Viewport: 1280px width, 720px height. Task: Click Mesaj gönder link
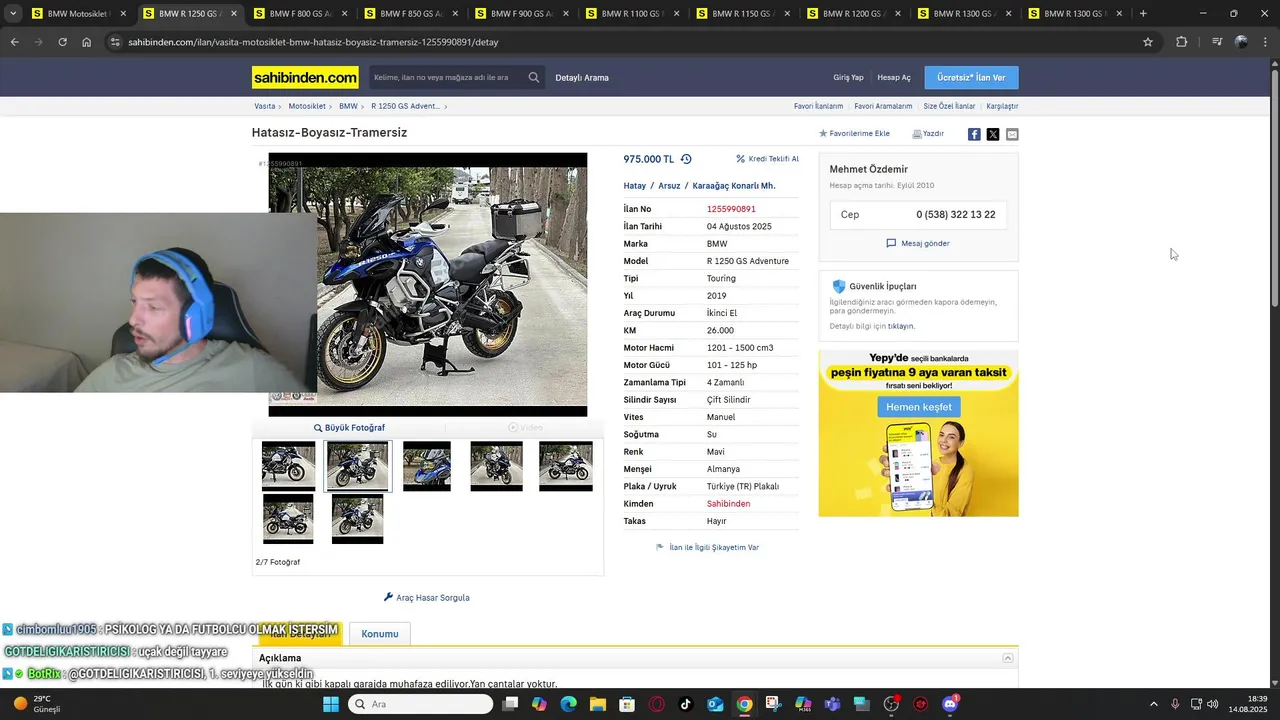(x=918, y=243)
